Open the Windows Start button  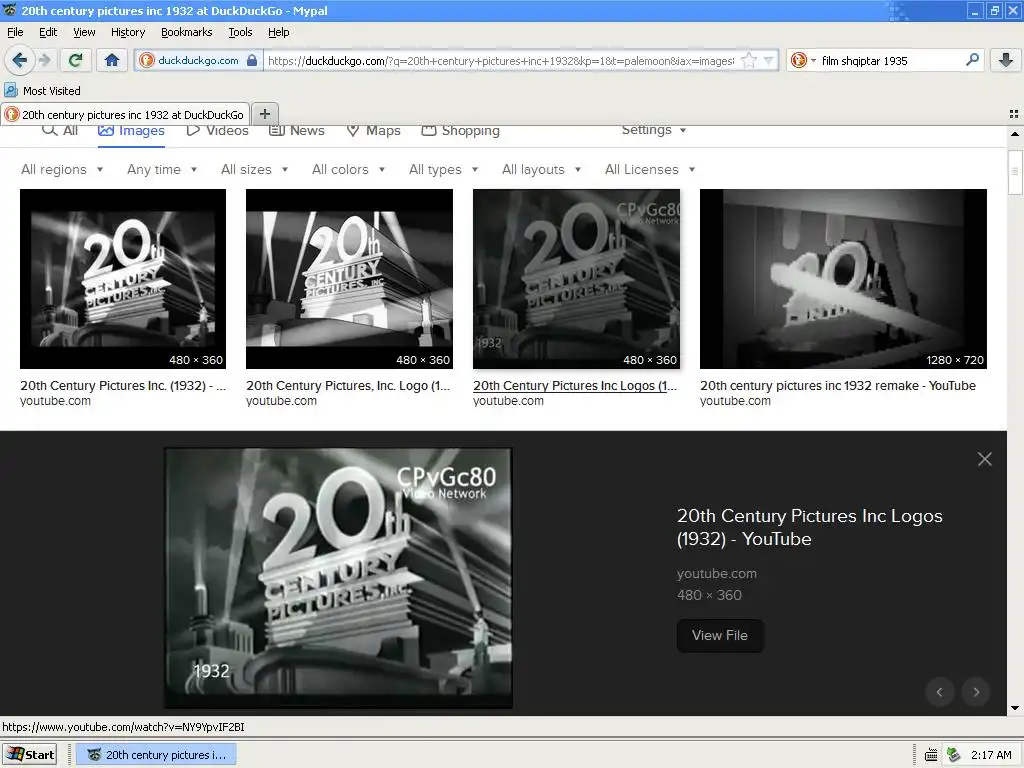click(30, 754)
